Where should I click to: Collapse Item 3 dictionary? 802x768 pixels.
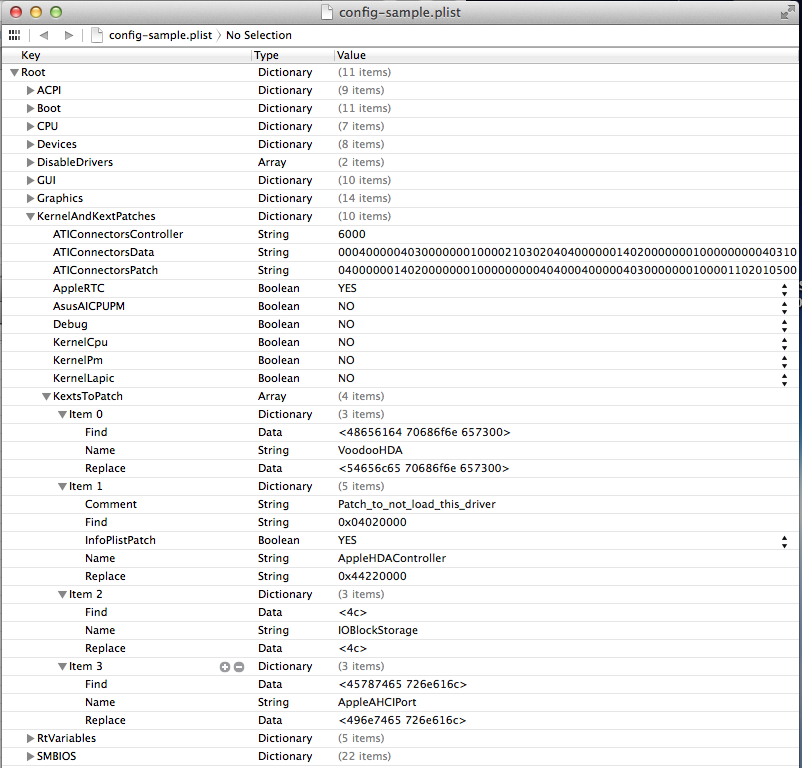coord(62,667)
